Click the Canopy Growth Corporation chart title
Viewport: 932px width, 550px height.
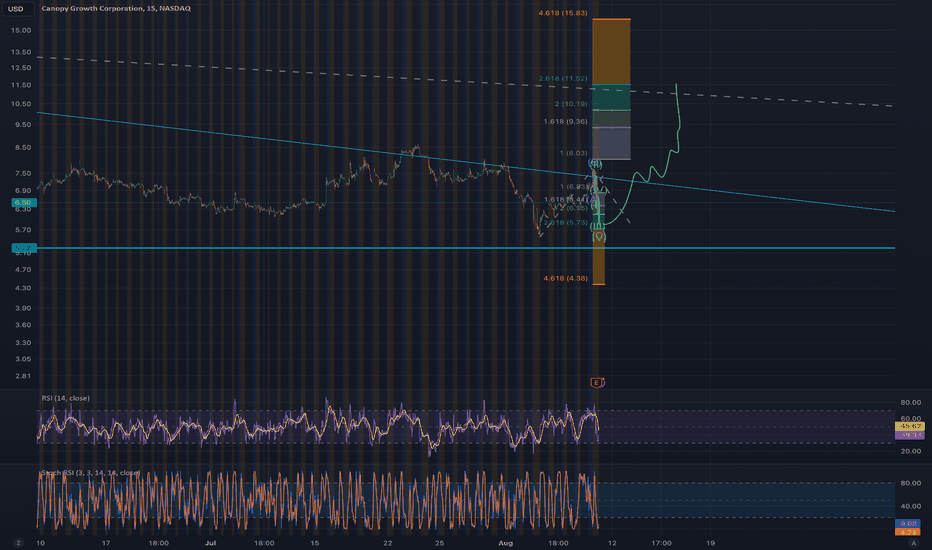(x=116, y=8)
